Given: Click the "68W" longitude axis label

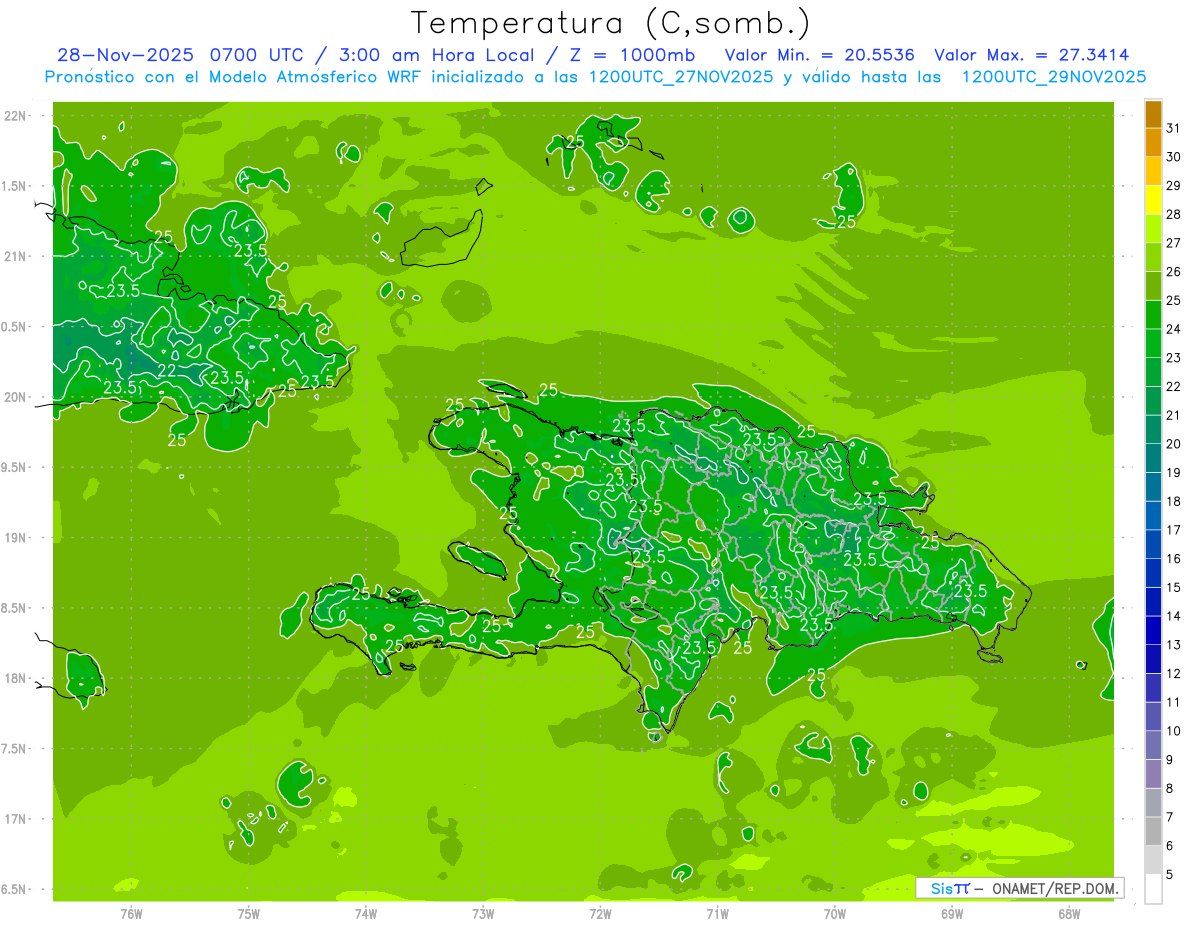Looking at the screenshot, I should [x=1069, y=913].
